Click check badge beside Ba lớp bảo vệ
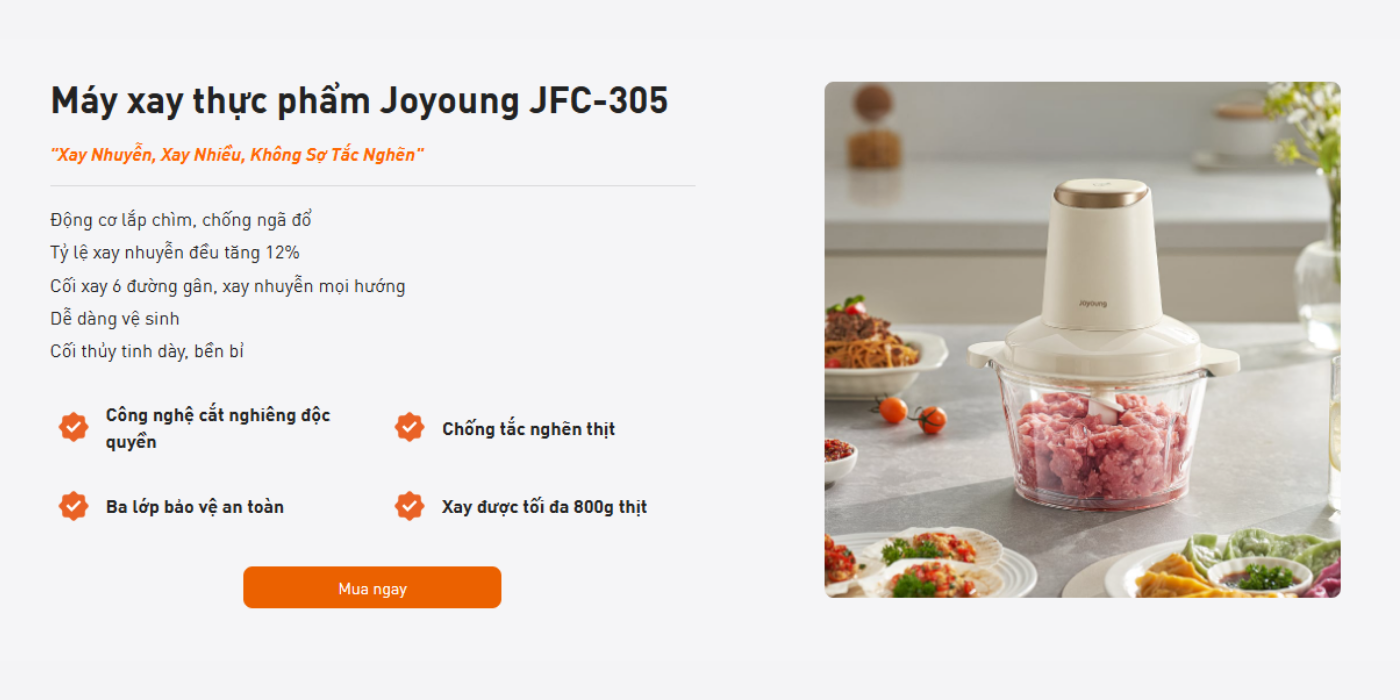The image size is (1400, 700). tap(73, 506)
